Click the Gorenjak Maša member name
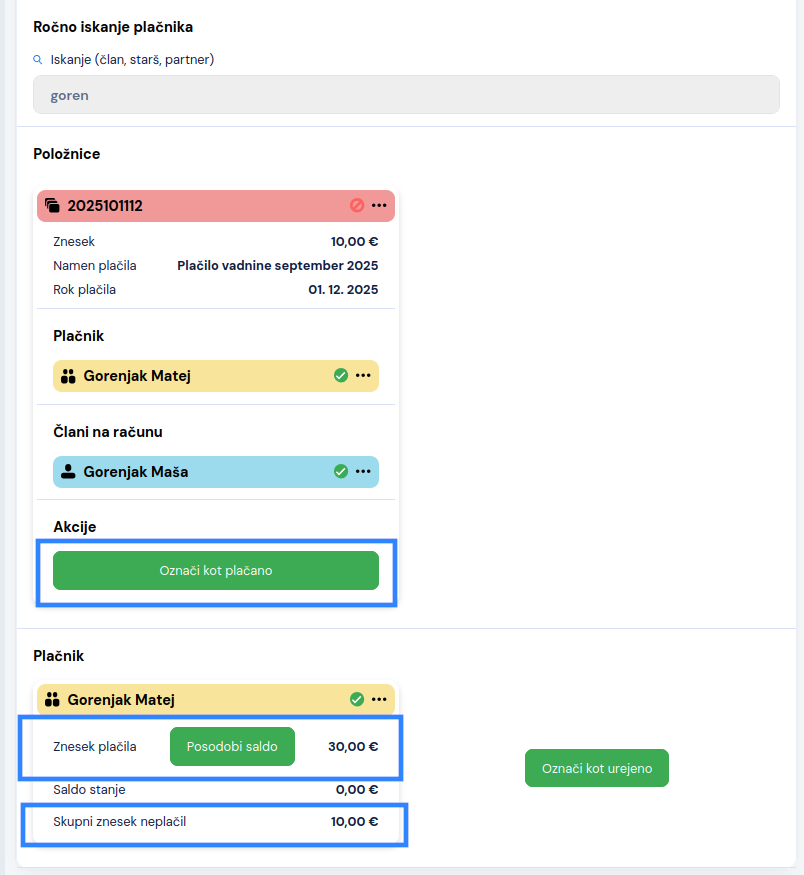804x875 pixels. click(135, 471)
